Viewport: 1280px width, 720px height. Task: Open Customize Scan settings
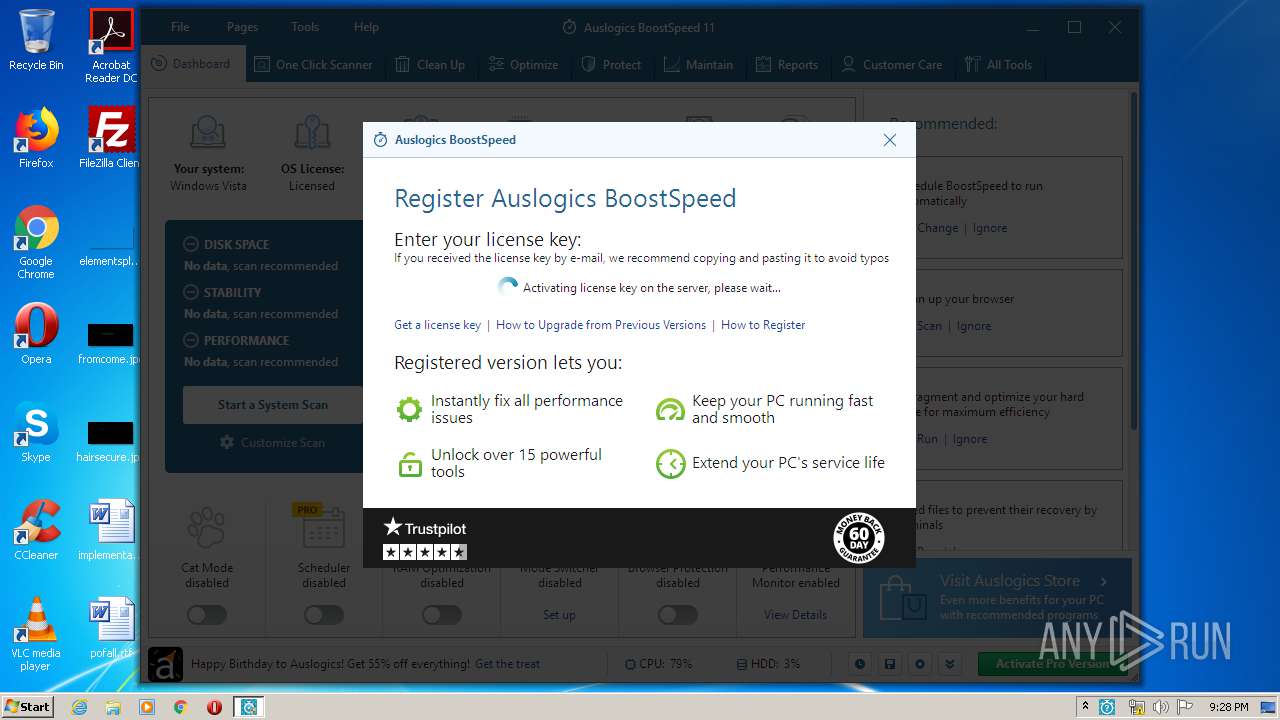pyautogui.click(x=272, y=442)
